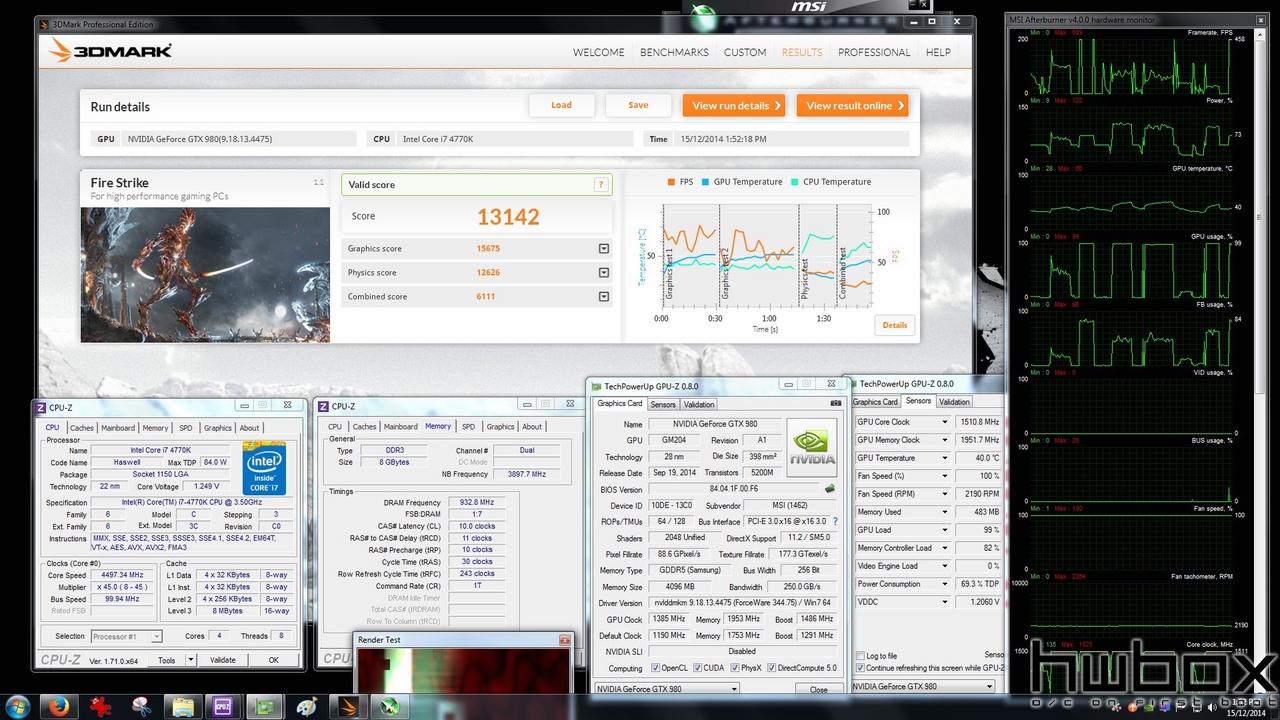The image size is (1280, 720).
Task: Open chart Details button
Action: coord(894,325)
